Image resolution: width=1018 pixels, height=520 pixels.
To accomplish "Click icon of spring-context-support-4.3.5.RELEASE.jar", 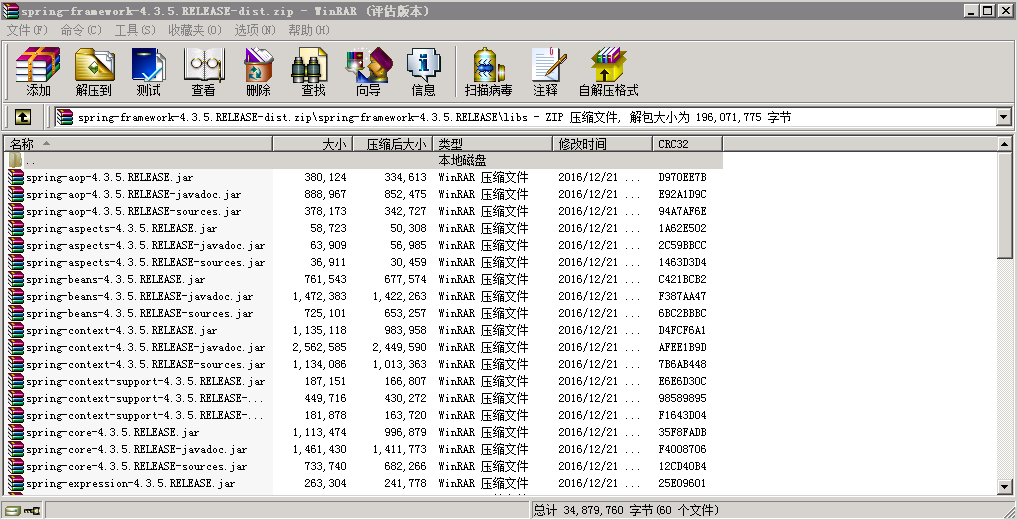I will 16,381.
